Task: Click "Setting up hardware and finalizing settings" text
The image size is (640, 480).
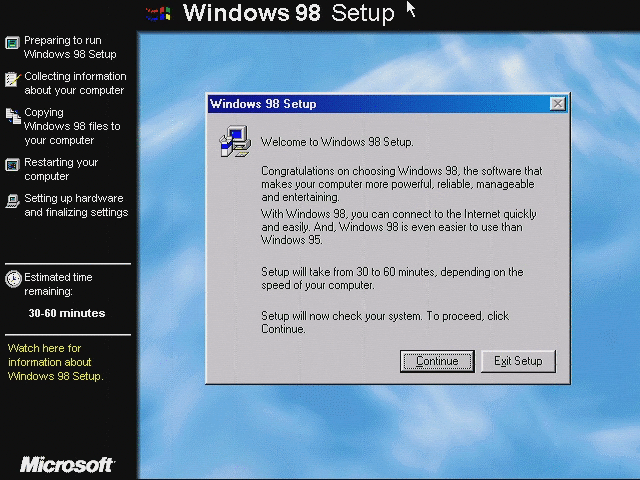Action: click(76, 205)
